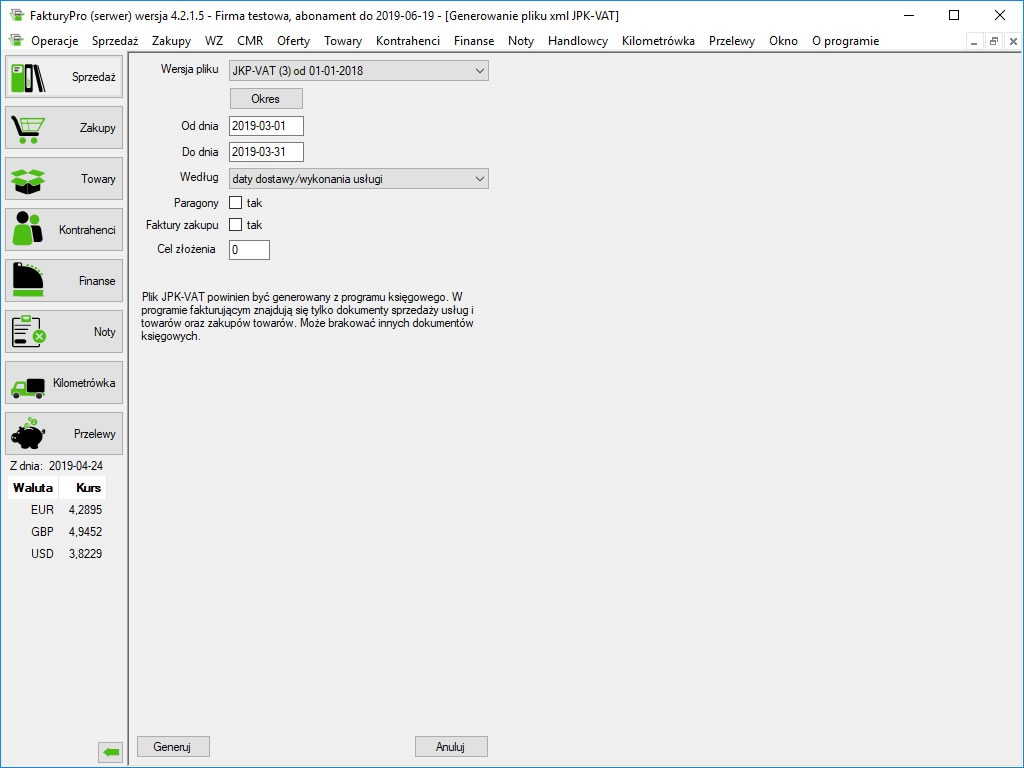Enable the Faktury zakupu checkbox
Viewport: 1024px width, 768px height.
(236, 225)
